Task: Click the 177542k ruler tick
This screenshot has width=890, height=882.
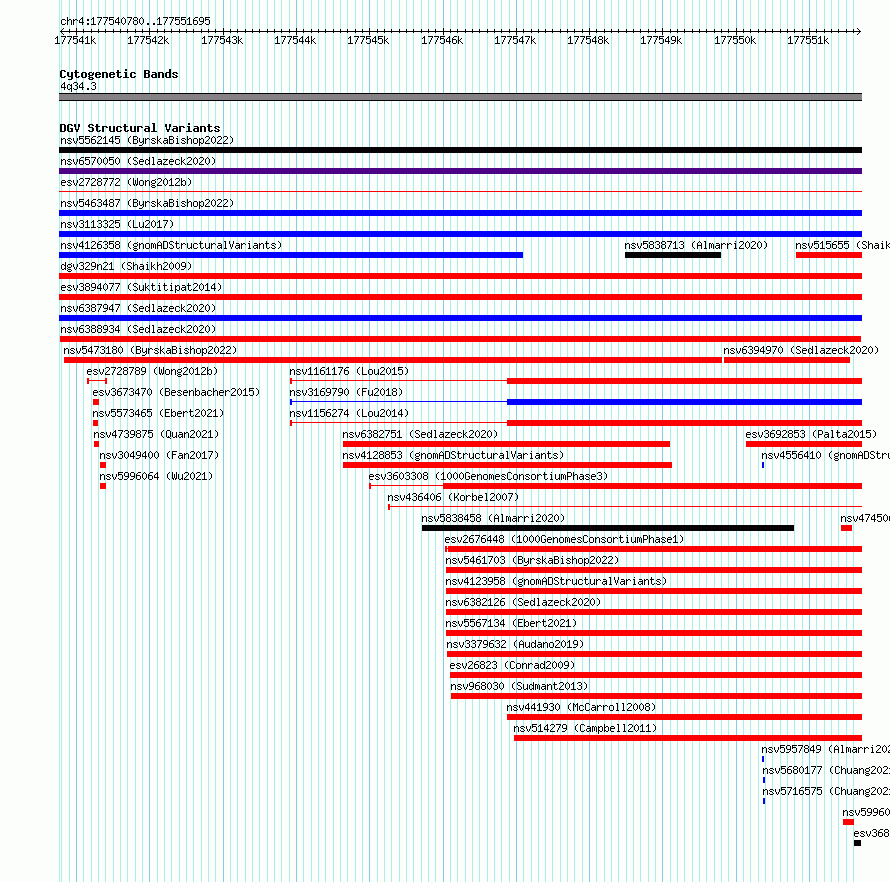Action: pos(148,40)
